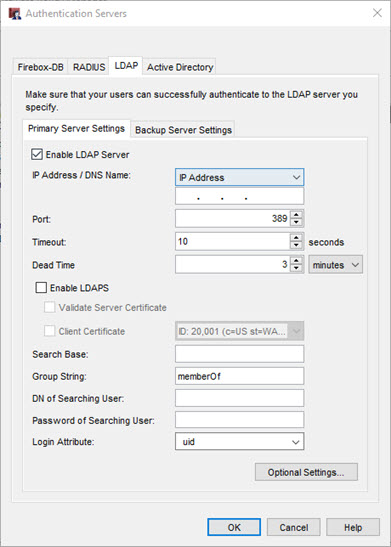This screenshot has height=547, width=391.
Task: Open Optional Settings dialog
Action: point(306,472)
